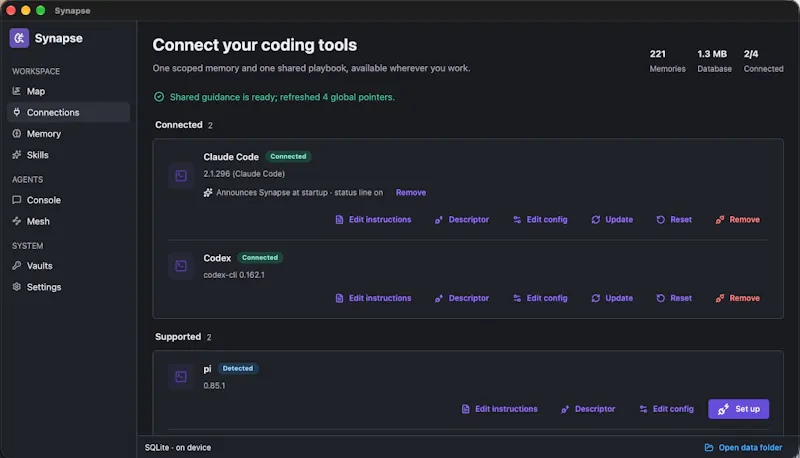Click the Supported section heading

178,337
